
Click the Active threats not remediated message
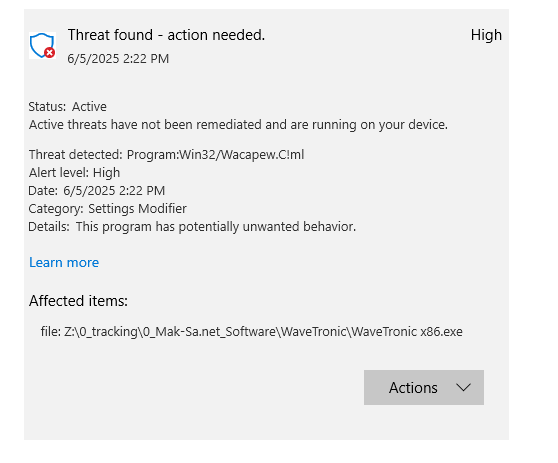coord(238,125)
